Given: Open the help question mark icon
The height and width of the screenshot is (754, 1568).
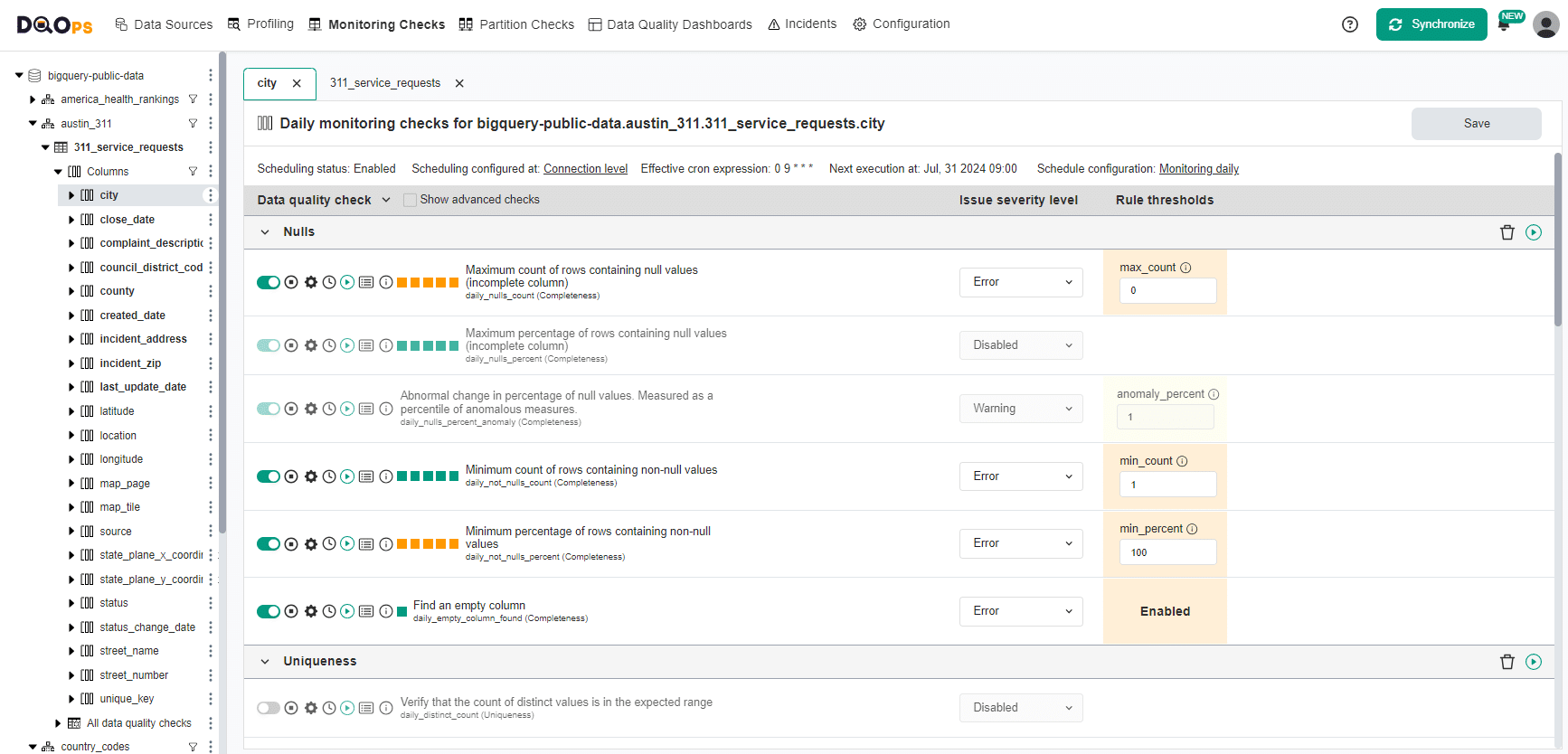Looking at the screenshot, I should point(1350,24).
